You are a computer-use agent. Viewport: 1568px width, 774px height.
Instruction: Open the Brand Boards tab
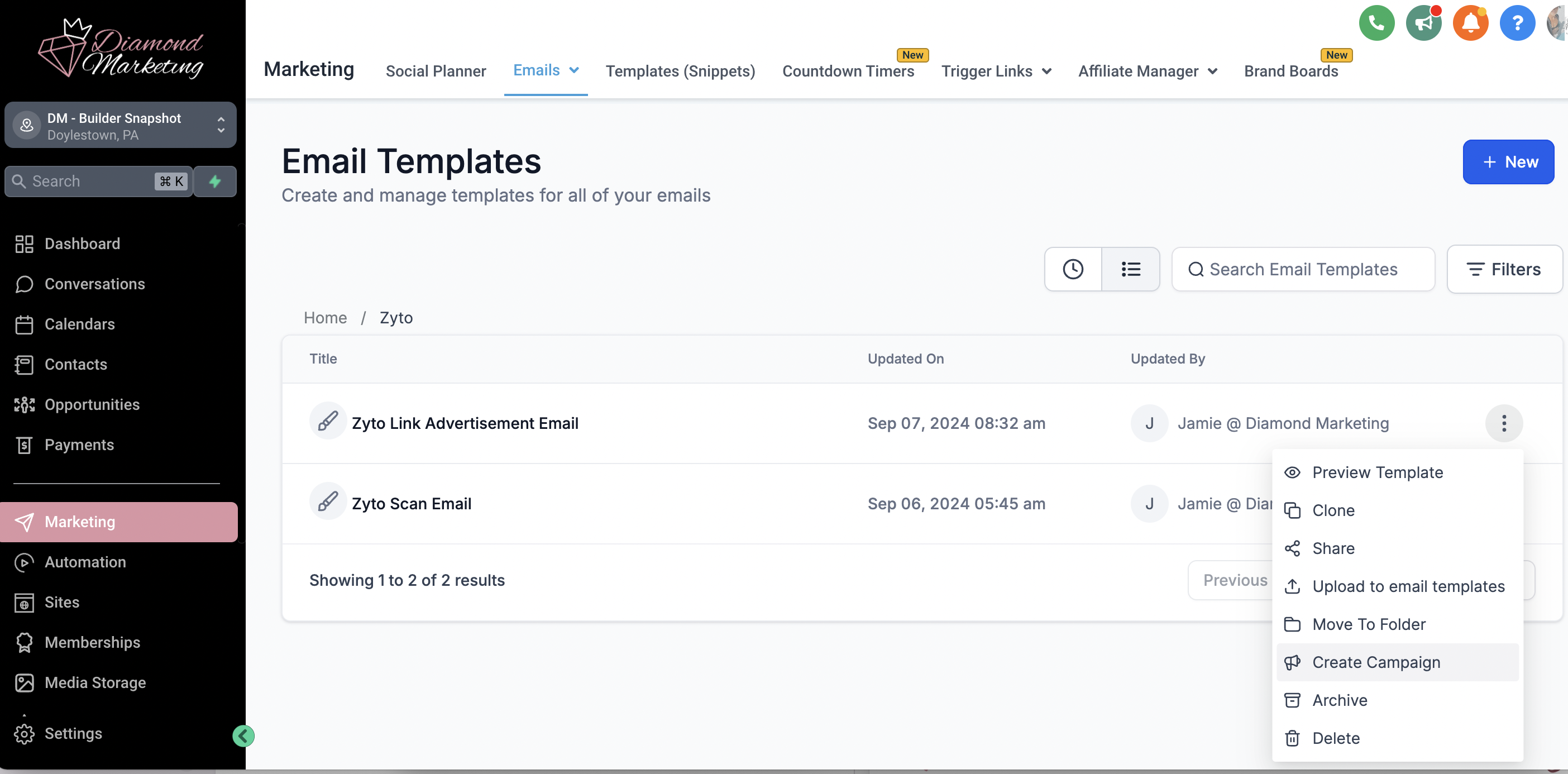pyautogui.click(x=1290, y=71)
